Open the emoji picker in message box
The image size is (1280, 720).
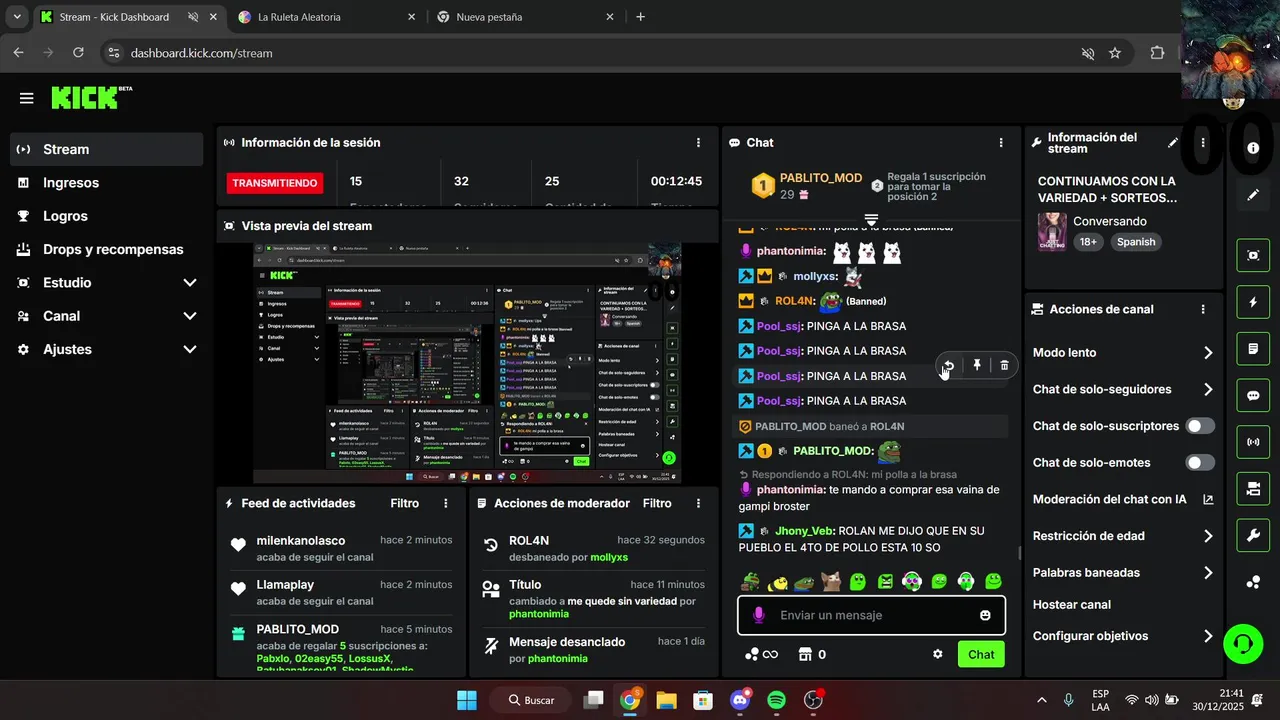(985, 615)
